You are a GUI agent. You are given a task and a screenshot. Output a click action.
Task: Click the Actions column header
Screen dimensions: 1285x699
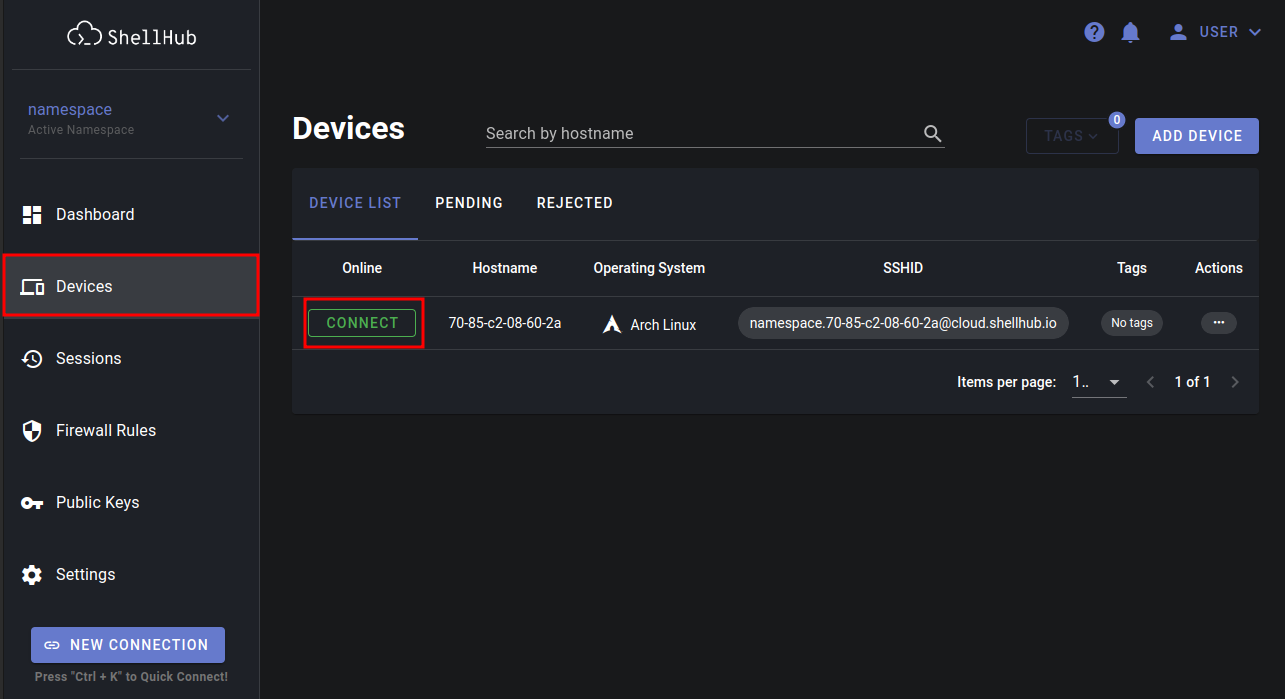(x=1219, y=268)
